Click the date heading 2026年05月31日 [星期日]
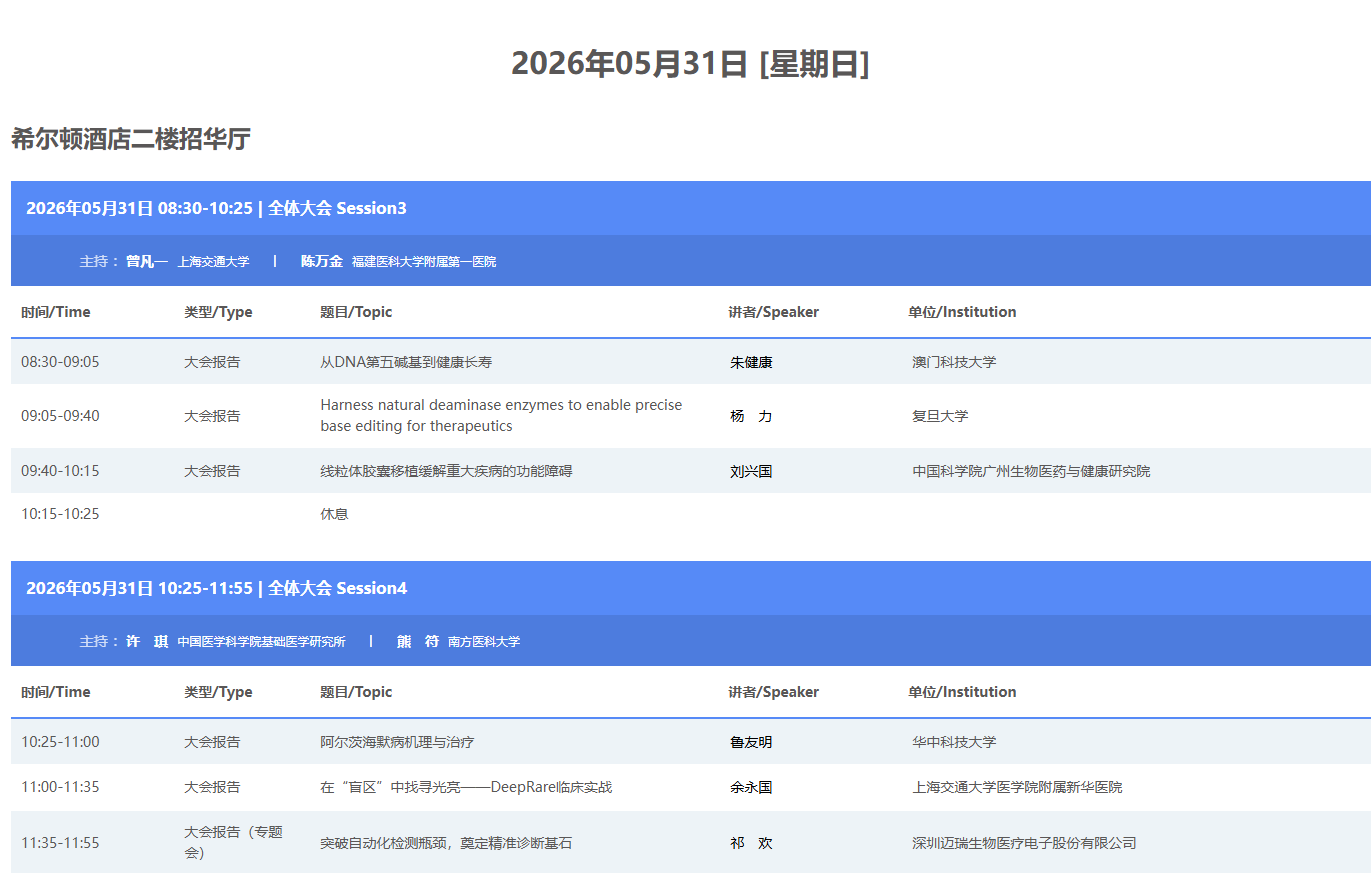 pyautogui.click(x=690, y=64)
